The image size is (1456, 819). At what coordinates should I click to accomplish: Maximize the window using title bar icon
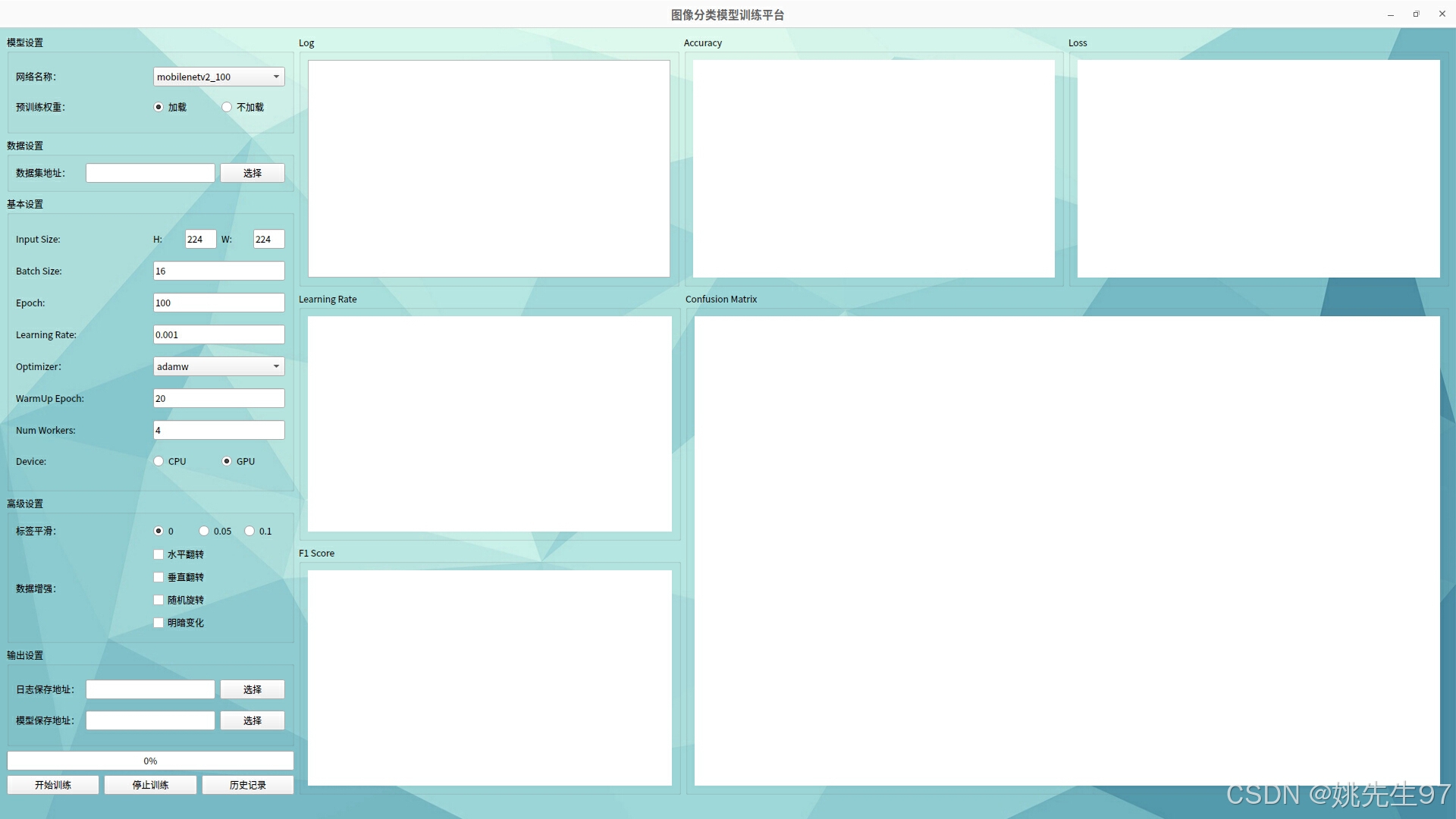1416,14
